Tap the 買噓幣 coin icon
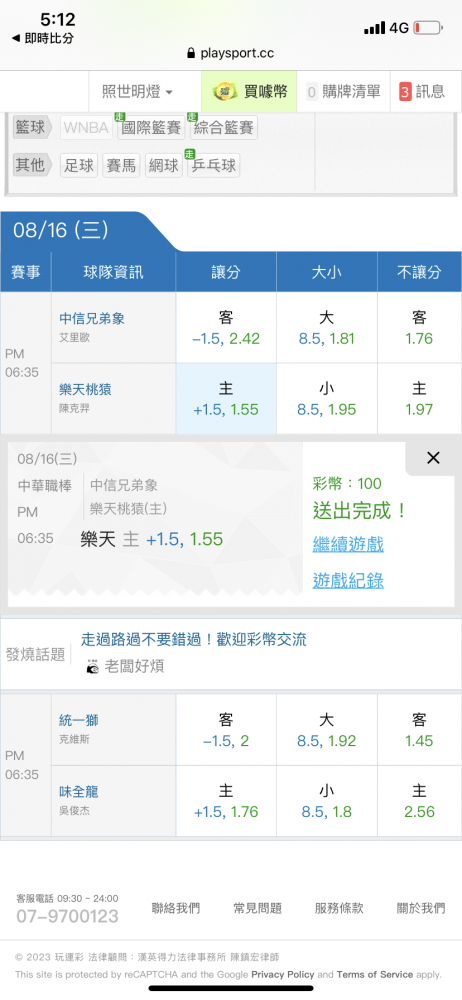The width and height of the screenshot is (462, 1000). [x=223, y=92]
